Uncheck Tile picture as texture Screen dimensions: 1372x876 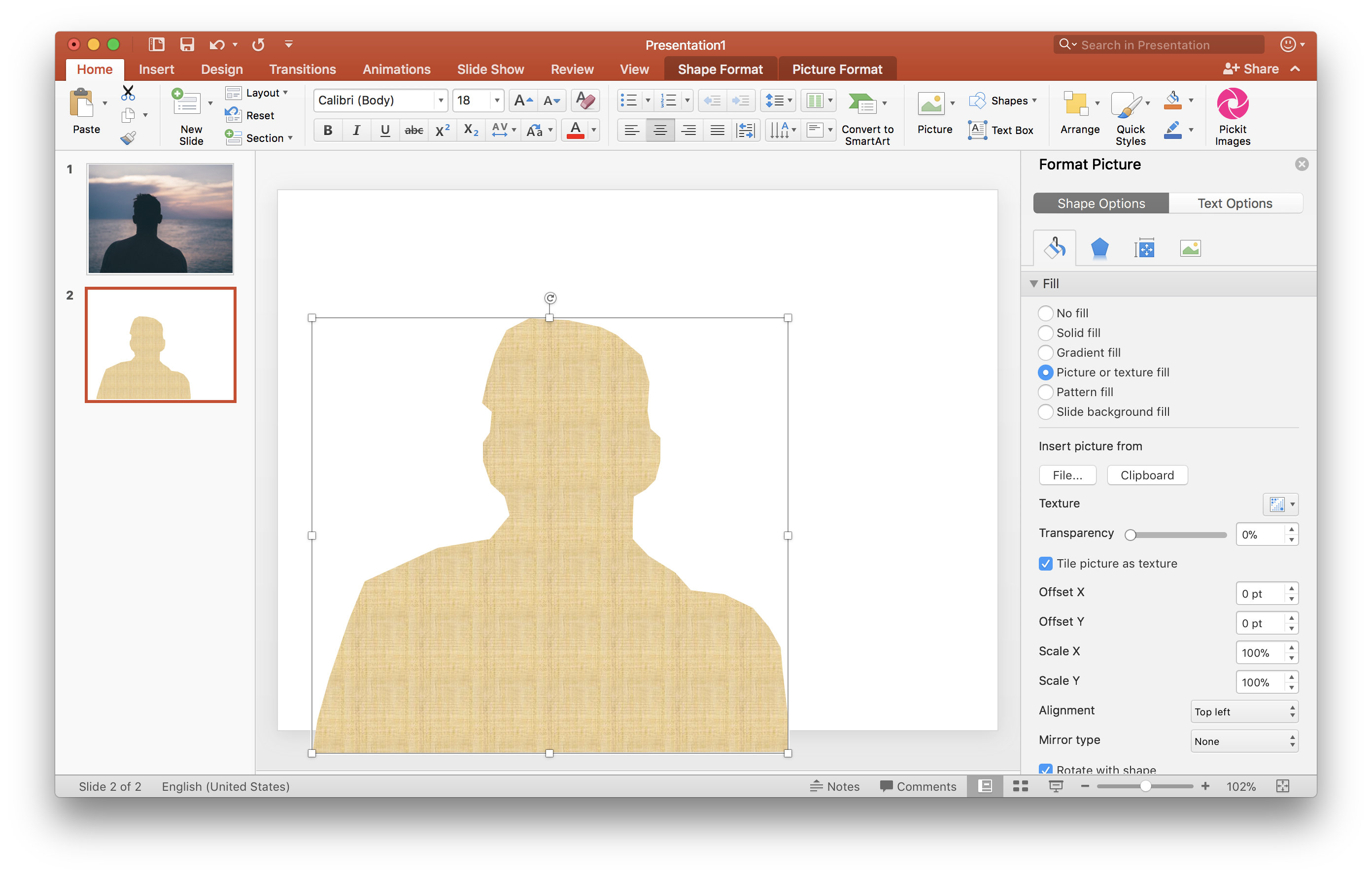[x=1046, y=563]
